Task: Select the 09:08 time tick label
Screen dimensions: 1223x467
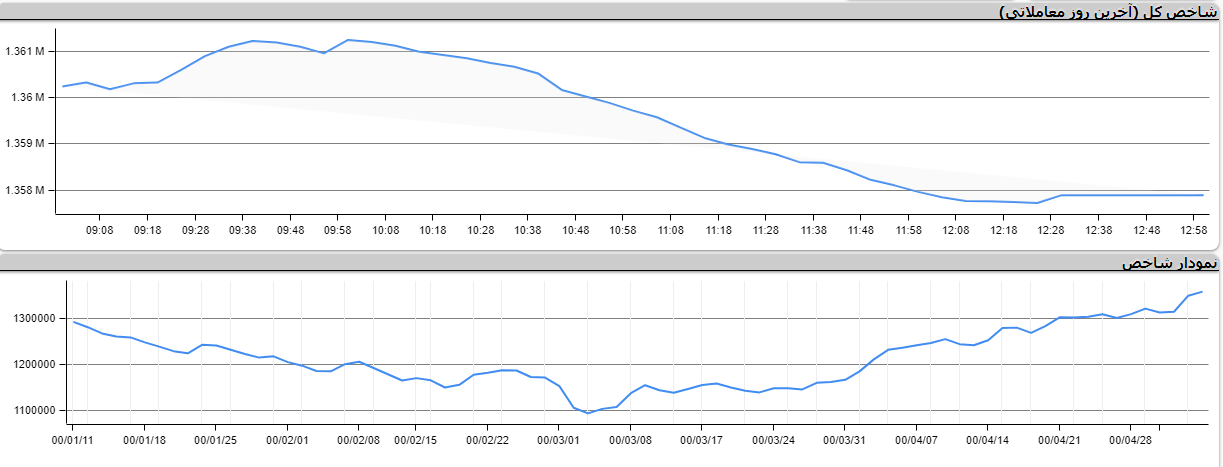Action: (x=100, y=230)
